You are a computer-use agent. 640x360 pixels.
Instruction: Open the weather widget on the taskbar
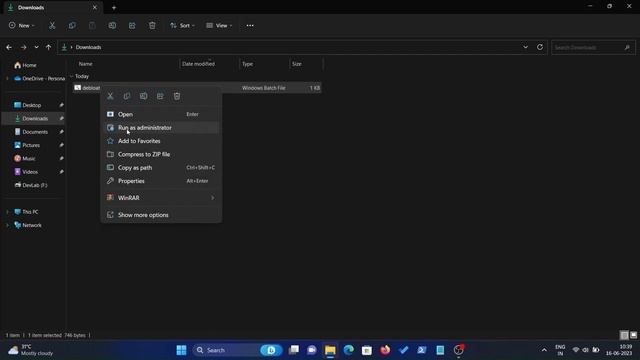pos(31,350)
